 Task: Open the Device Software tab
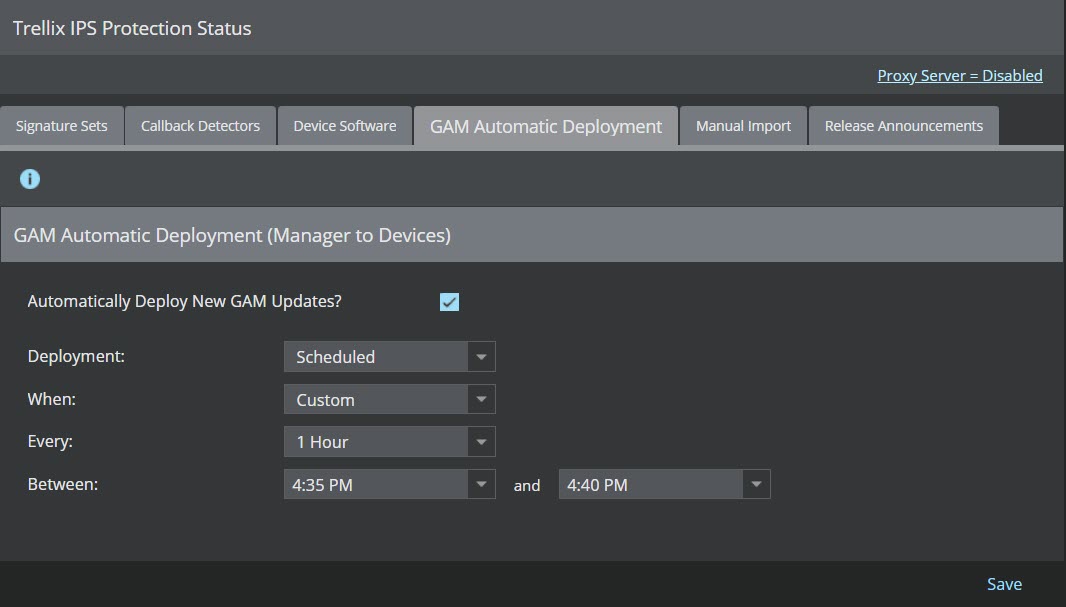[x=345, y=126]
